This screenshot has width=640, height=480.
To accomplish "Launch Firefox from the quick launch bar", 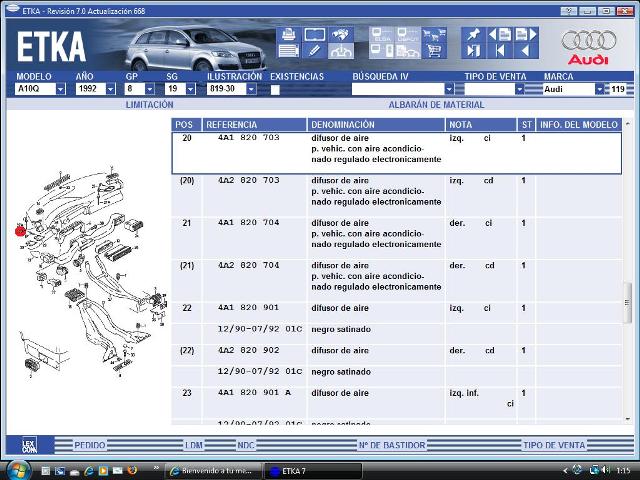I will pos(132,471).
